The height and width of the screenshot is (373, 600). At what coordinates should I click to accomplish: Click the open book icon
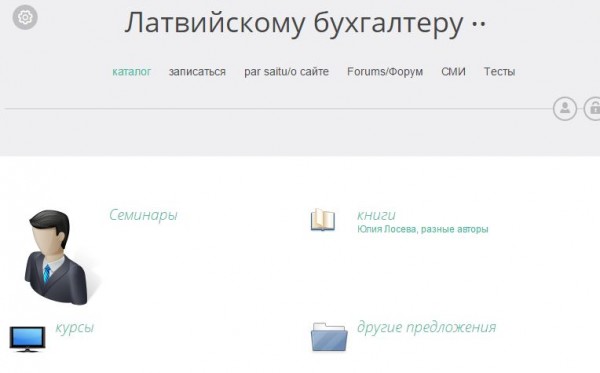323,220
